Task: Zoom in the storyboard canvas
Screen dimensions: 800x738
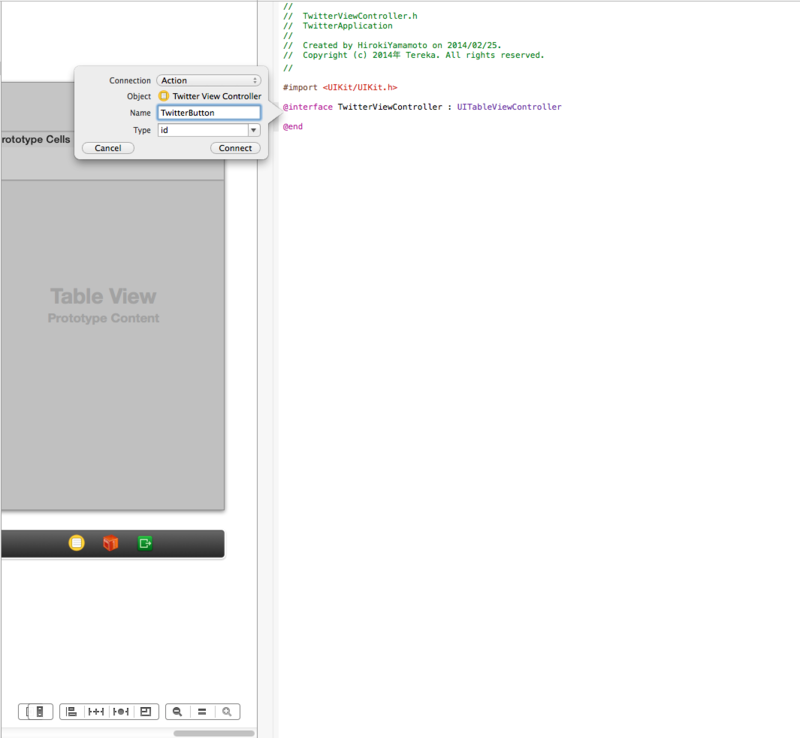Action: (x=227, y=711)
